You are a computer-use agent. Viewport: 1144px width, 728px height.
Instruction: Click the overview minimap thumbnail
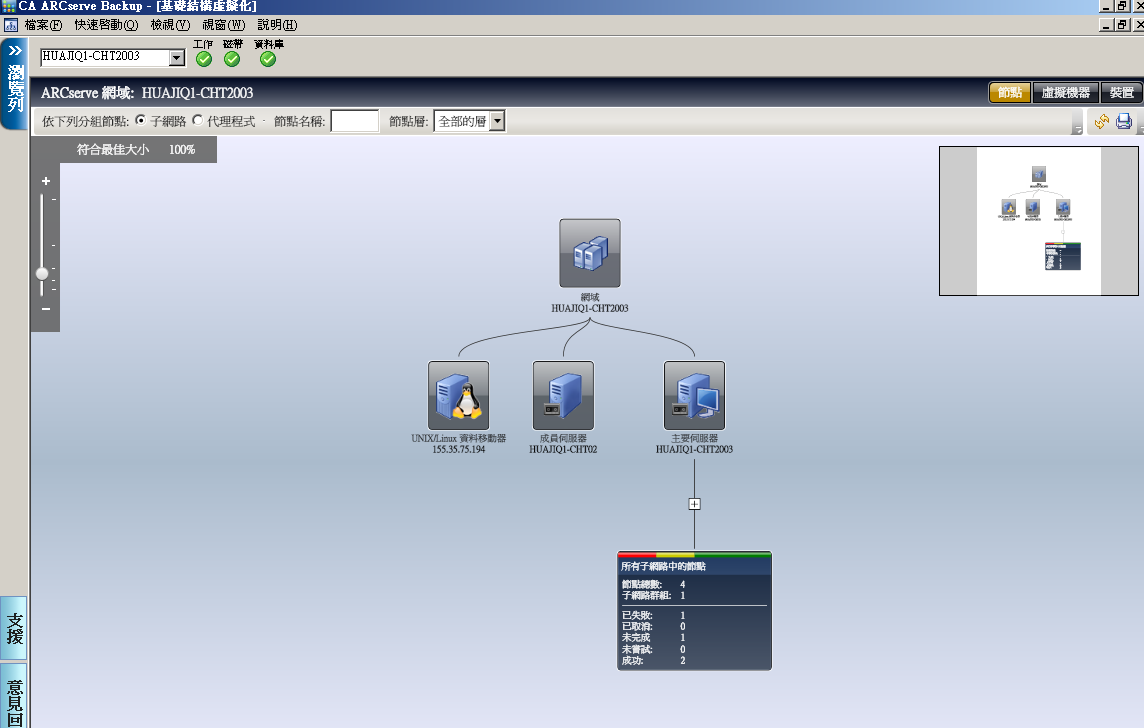pos(1038,221)
